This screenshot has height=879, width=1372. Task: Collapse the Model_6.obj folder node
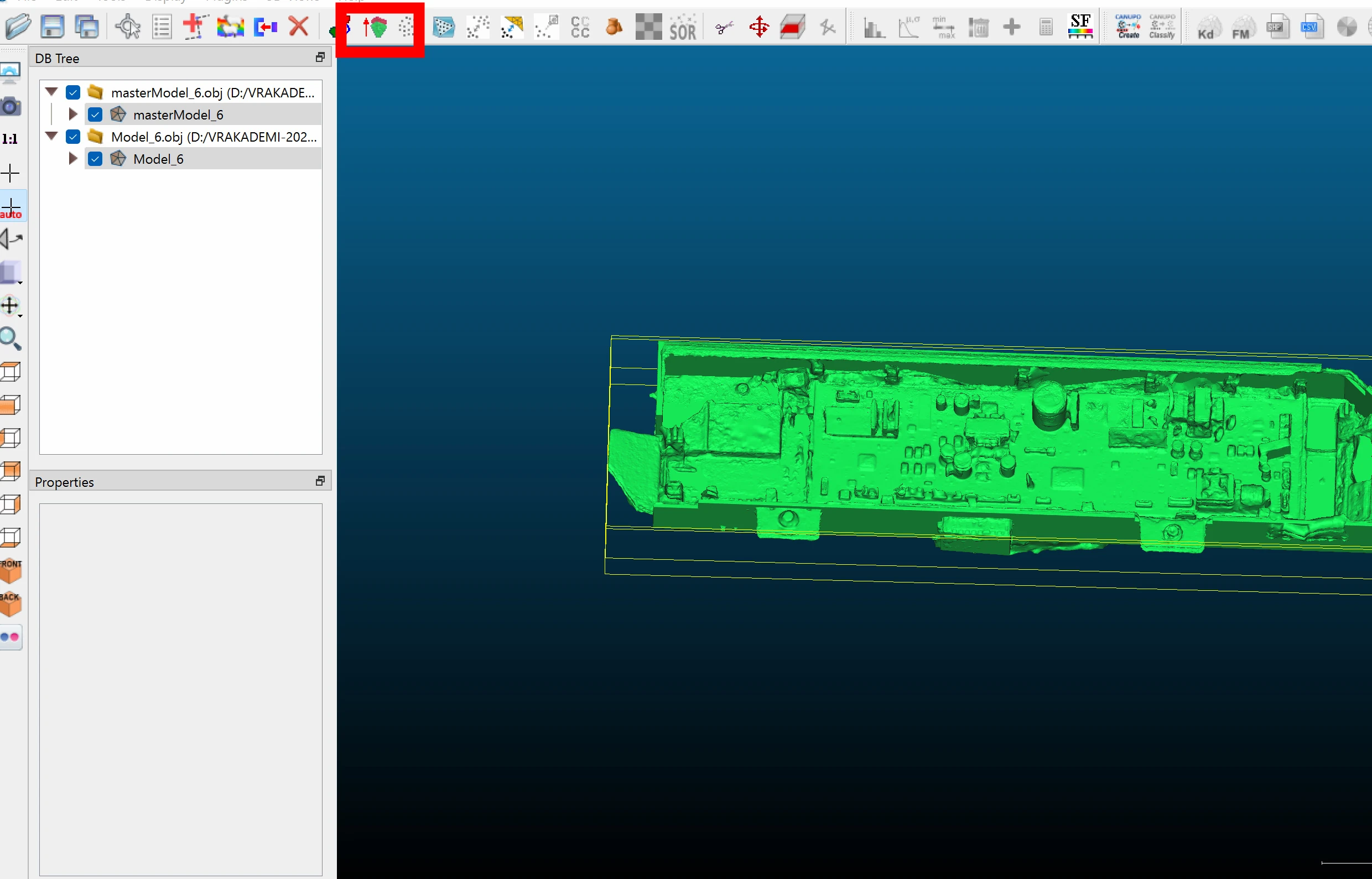click(x=51, y=137)
